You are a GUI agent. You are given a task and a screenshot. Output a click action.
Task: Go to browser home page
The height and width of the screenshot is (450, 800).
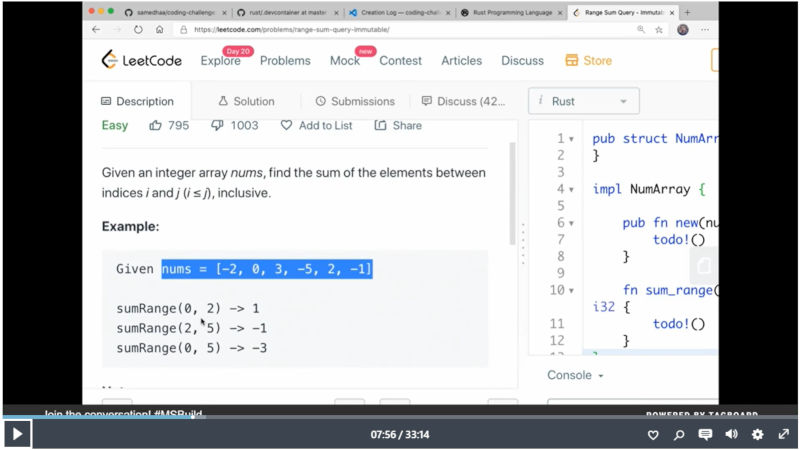pos(160,30)
